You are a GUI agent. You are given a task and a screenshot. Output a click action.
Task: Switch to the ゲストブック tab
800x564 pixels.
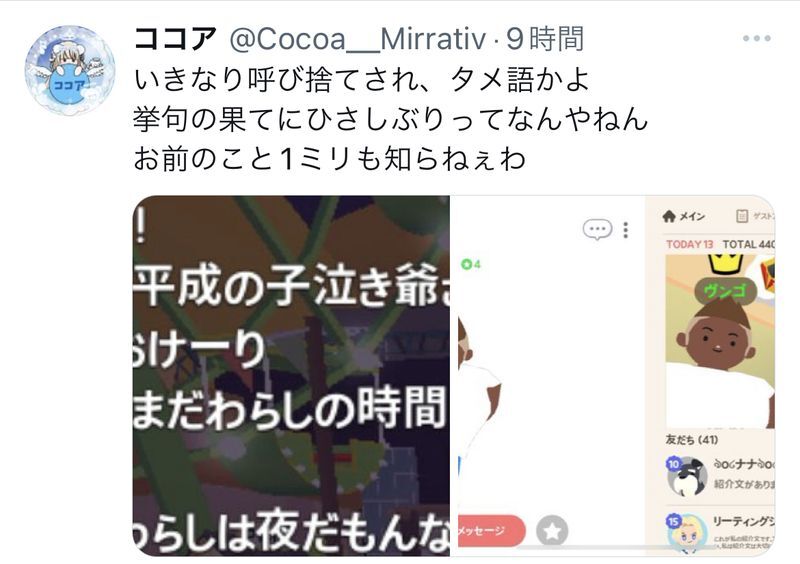tap(756, 216)
